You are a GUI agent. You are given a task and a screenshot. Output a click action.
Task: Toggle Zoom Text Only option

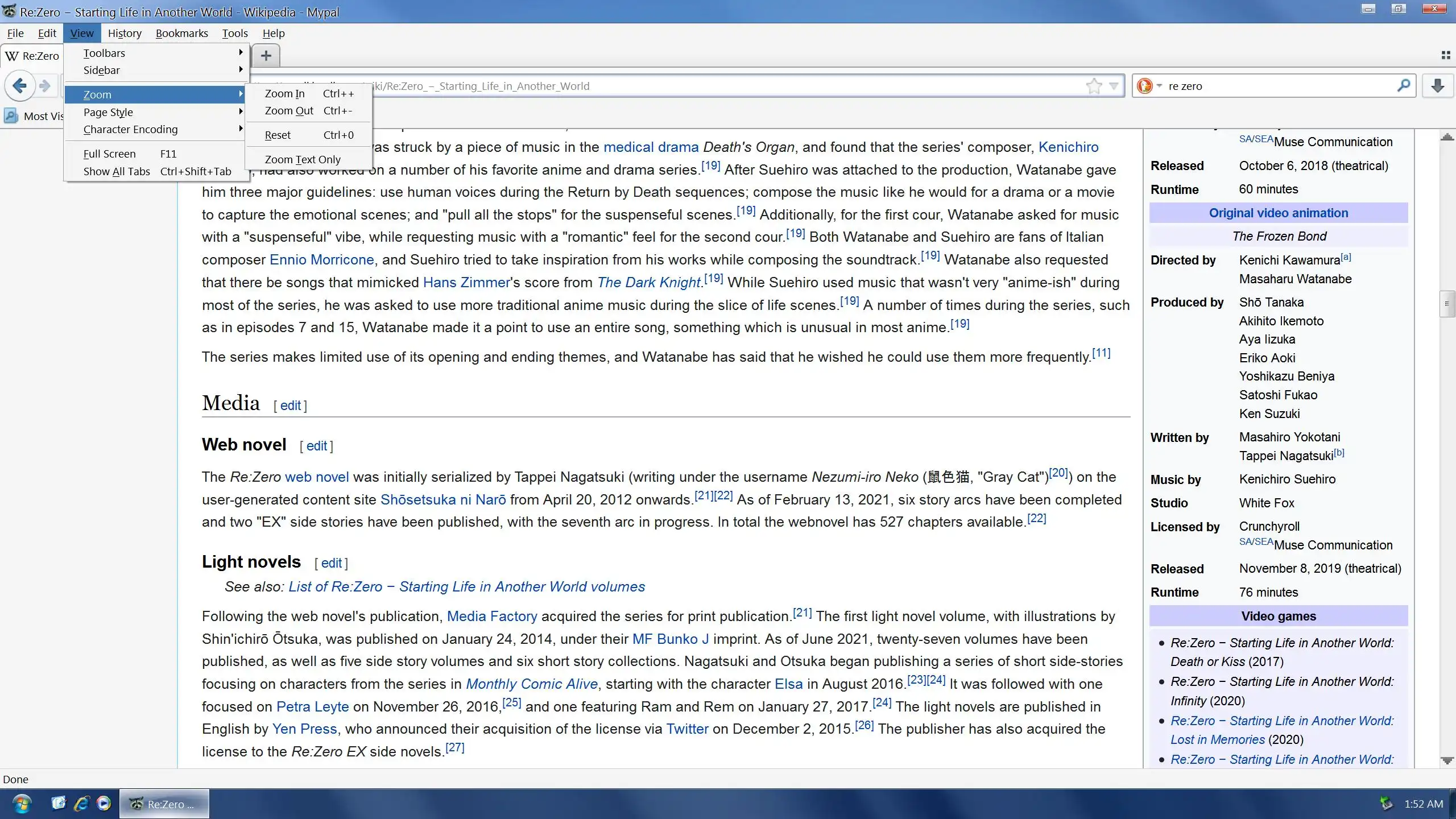303,159
